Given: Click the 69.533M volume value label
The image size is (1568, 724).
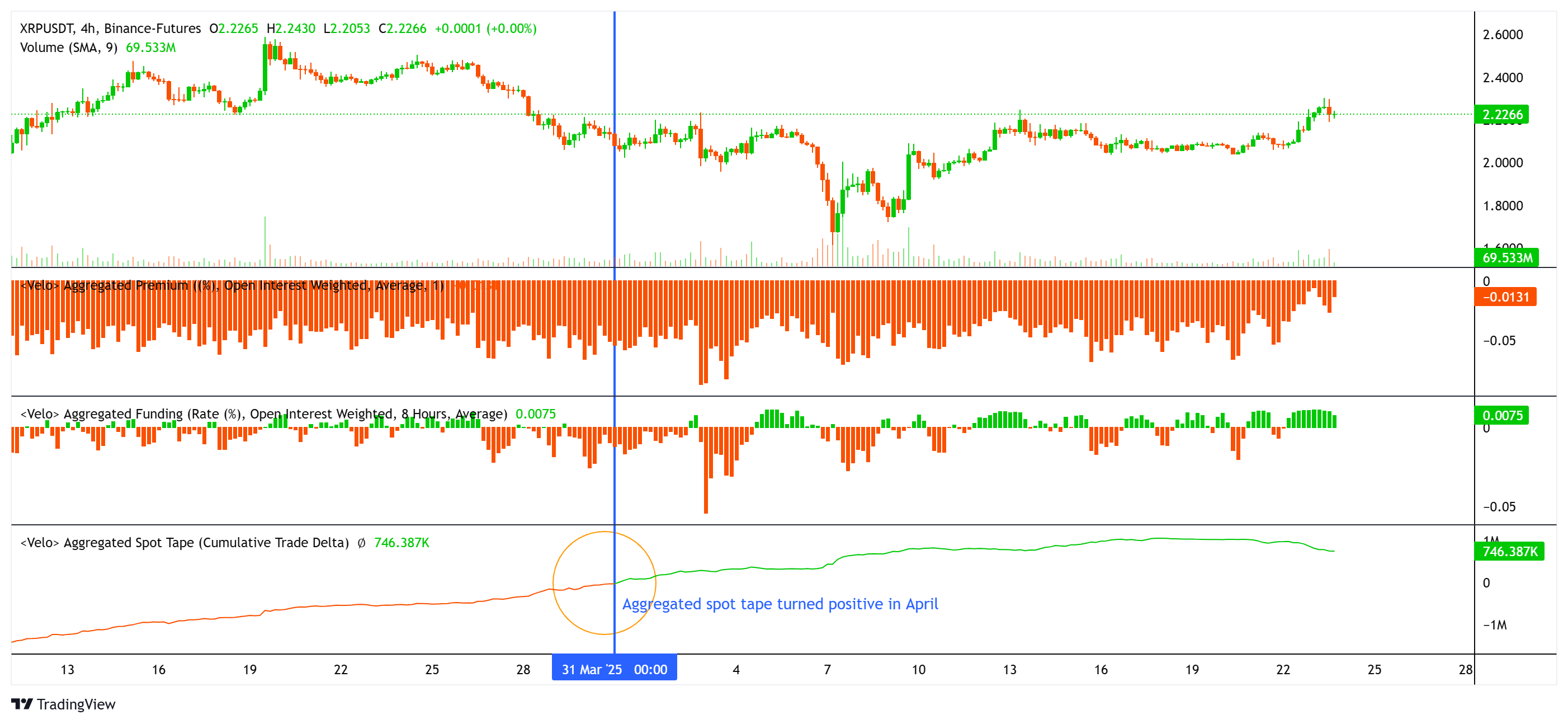Looking at the screenshot, I should (x=150, y=48).
